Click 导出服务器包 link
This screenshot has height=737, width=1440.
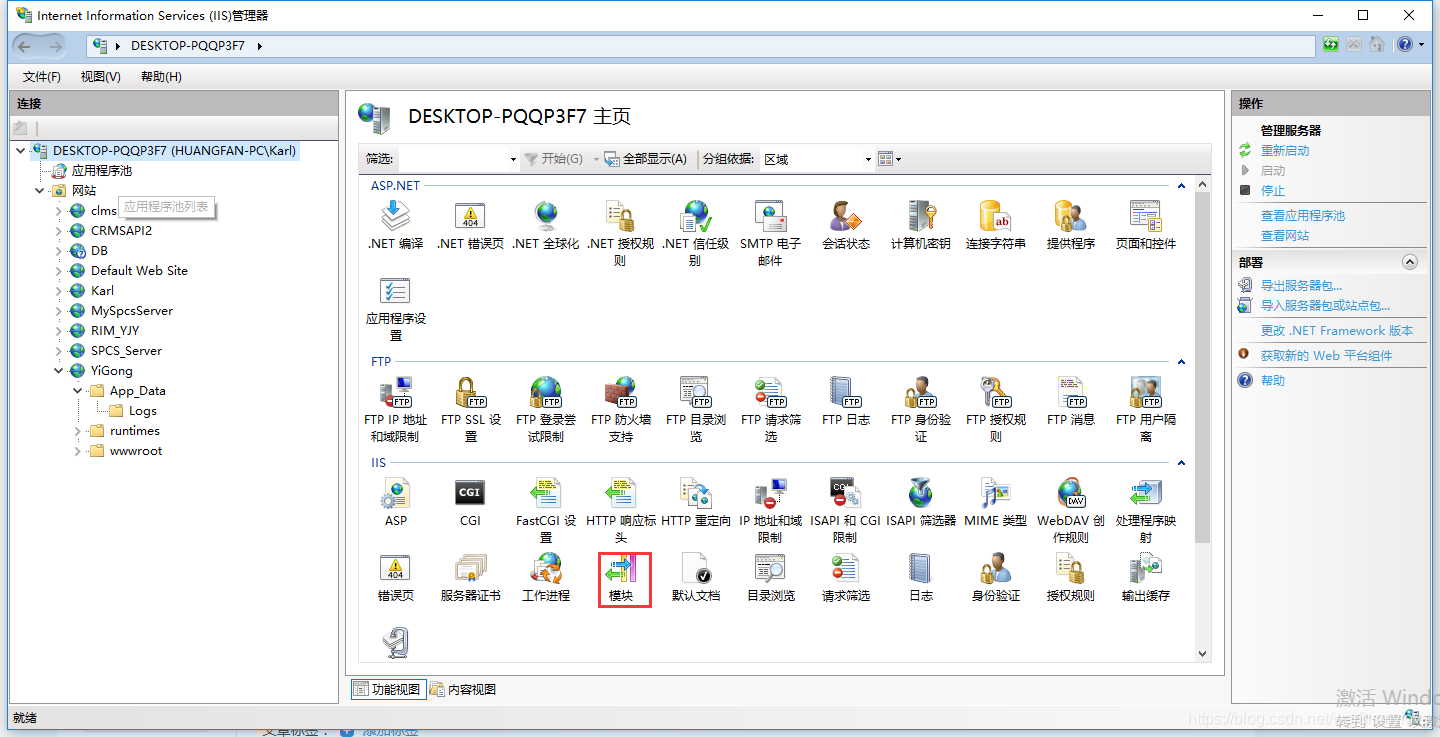(x=1301, y=286)
